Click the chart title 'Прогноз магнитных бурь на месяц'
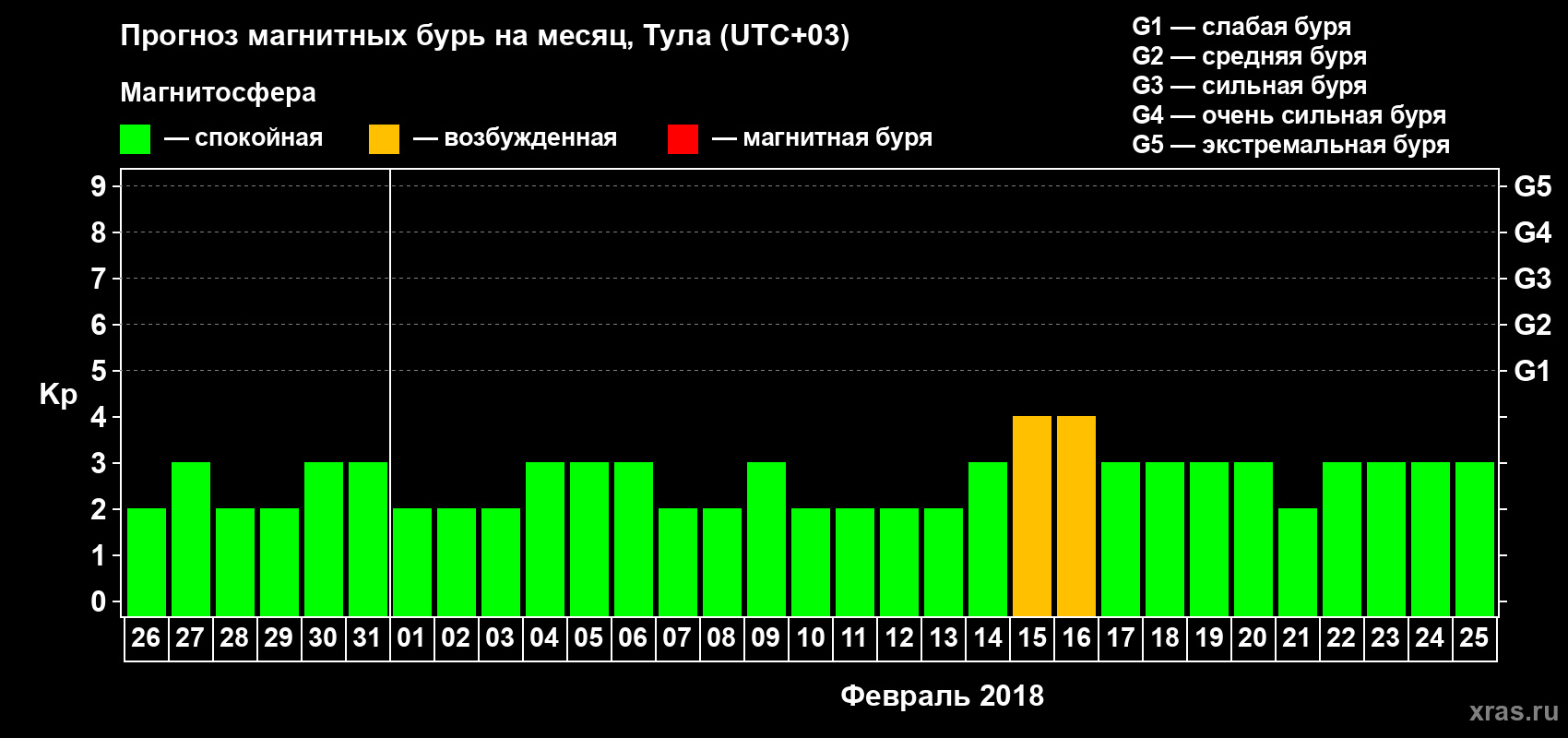Image resolution: width=1568 pixels, height=738 pixels. click(376, 36)
